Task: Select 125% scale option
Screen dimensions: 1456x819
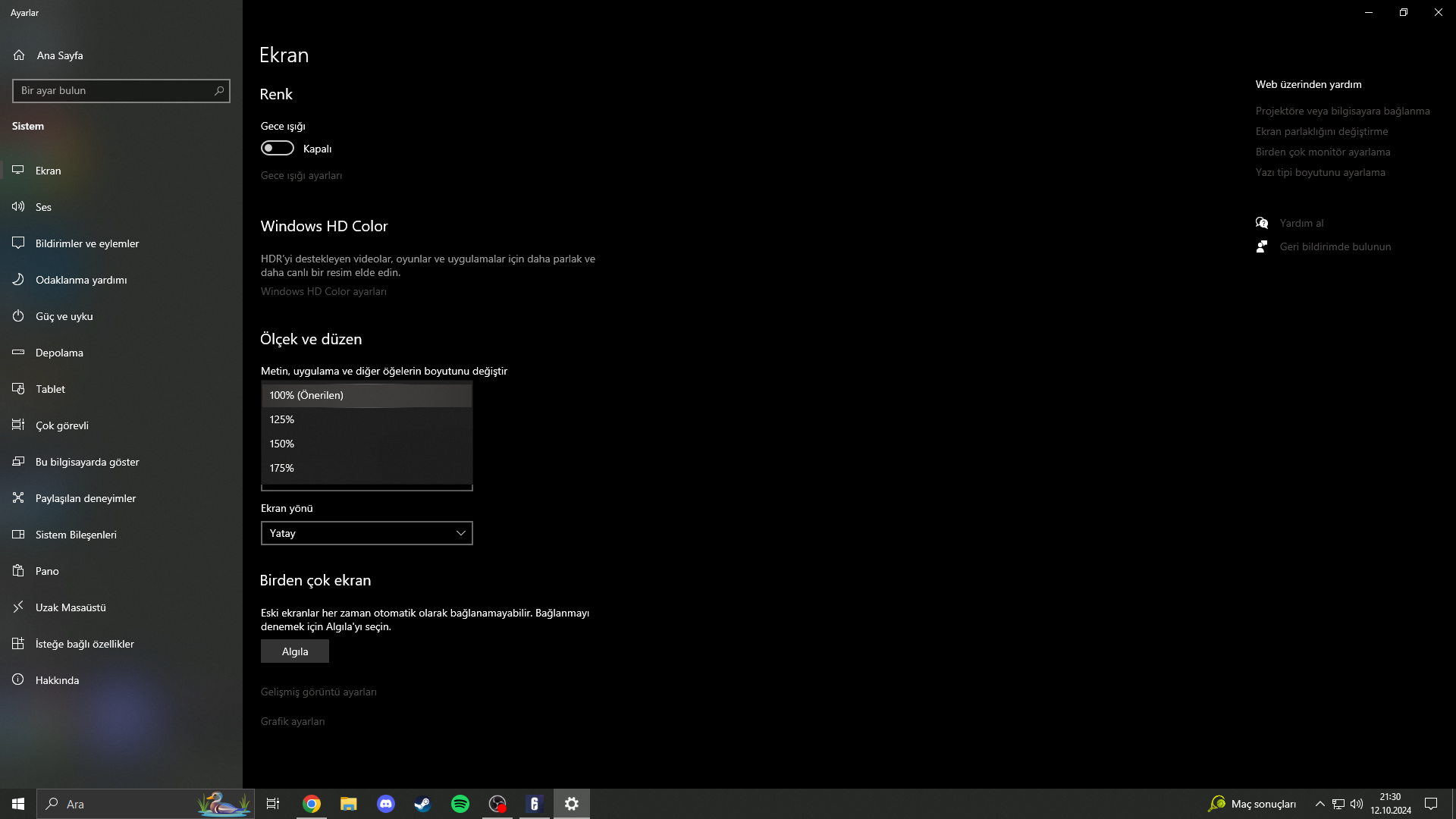Action: [367, 419]
